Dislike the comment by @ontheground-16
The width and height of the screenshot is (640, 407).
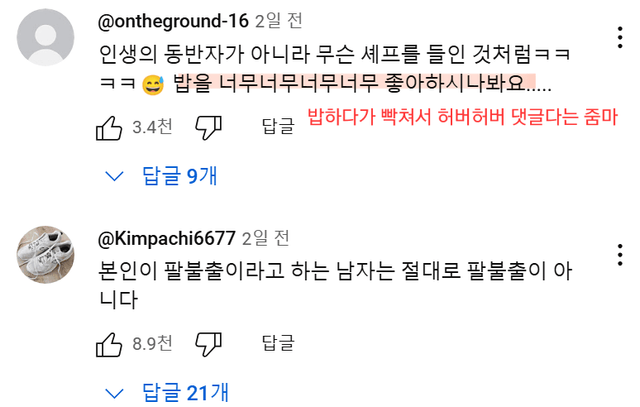click(207, 127)
